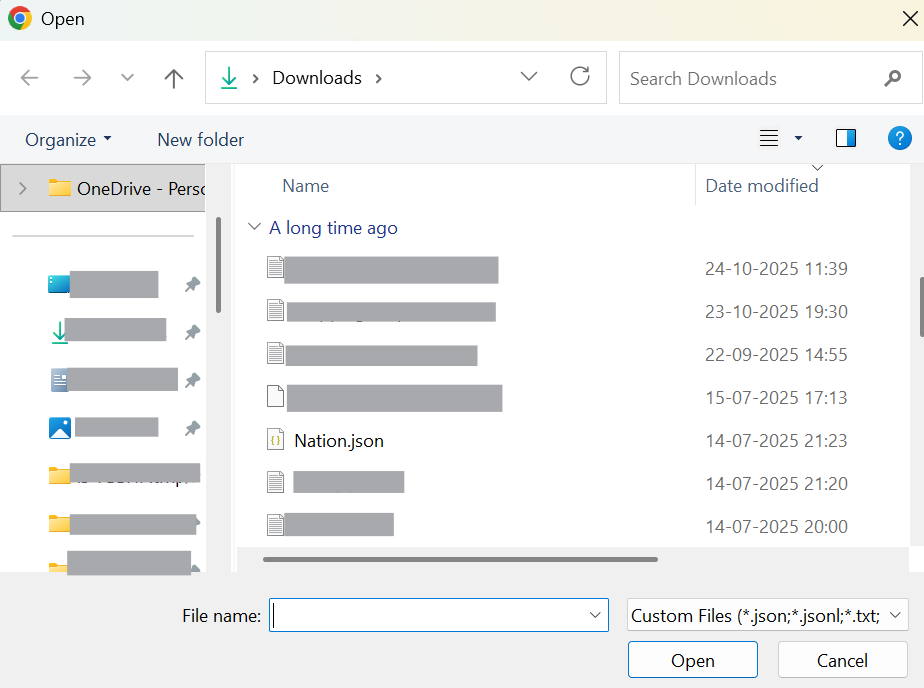The width and height of the screenshot is (924, 688).
Task: Refresh the Downloads folder view
Action: click(x=580, y=77)
